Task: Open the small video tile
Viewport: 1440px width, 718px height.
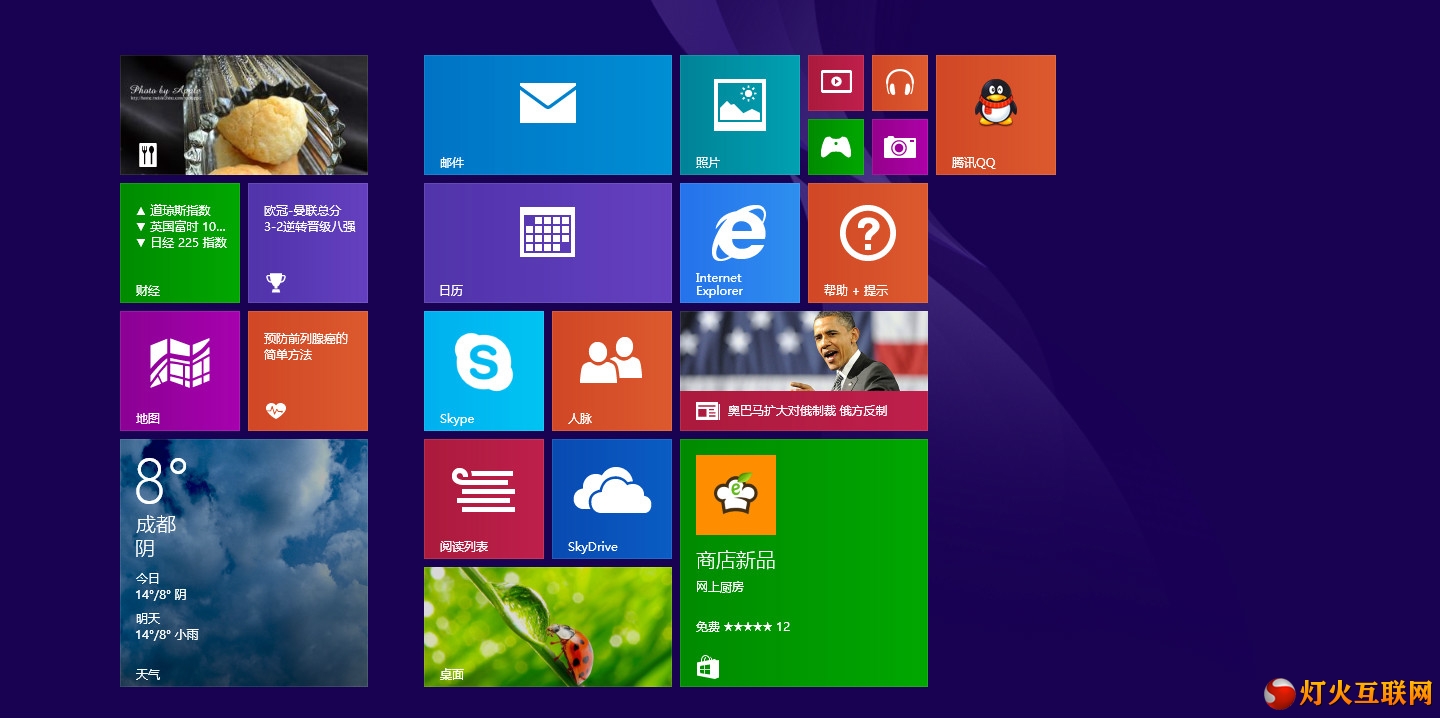Action: click(x=836, y=83)
